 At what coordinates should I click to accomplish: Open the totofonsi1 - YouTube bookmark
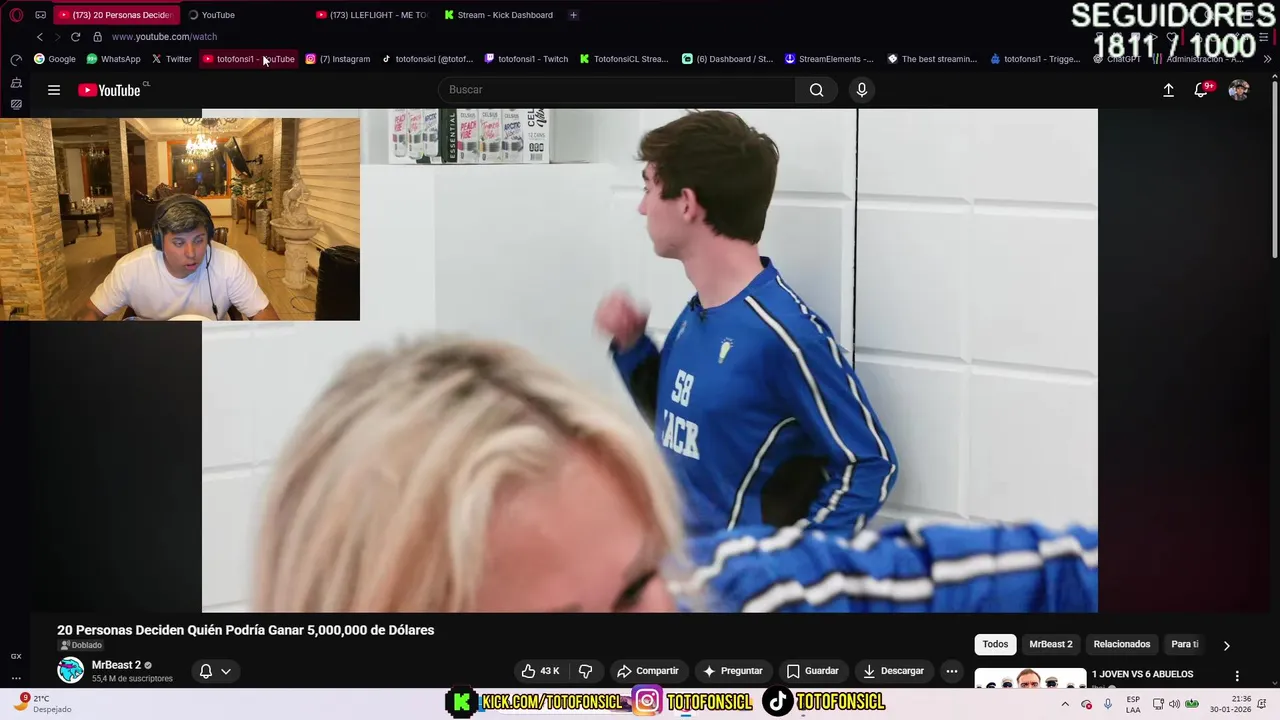(x=249, y=59)
